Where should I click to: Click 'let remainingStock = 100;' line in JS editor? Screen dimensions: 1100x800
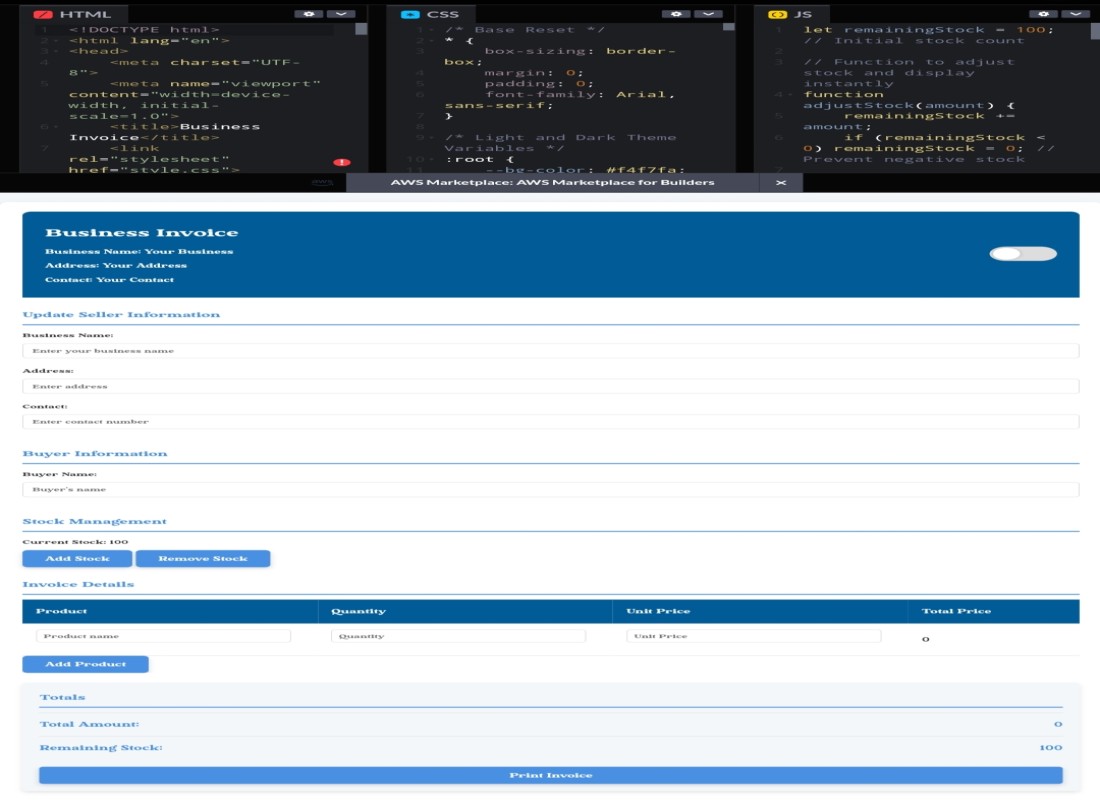928,29
